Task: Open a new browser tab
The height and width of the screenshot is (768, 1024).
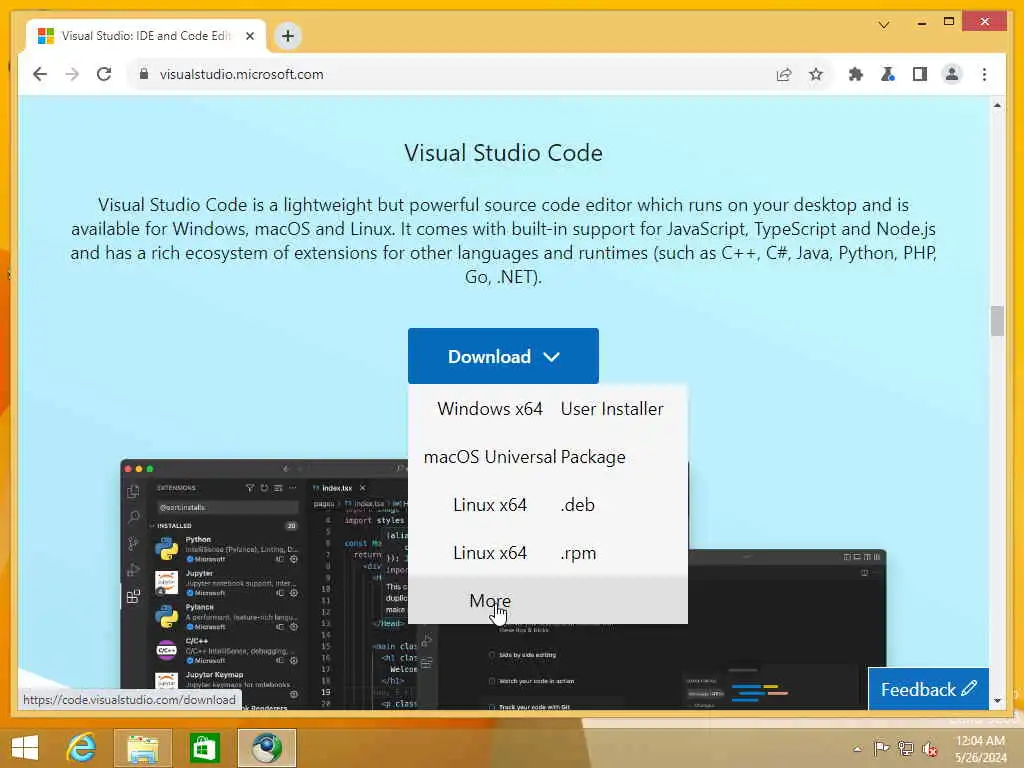Action: pyautogui.click(x=287, y=36)
